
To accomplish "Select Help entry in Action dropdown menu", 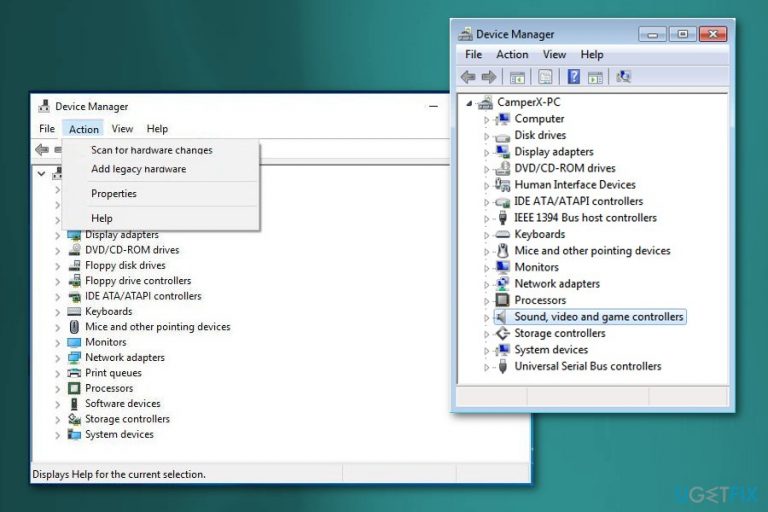I will pyautogui.click(x=161, y=218).
